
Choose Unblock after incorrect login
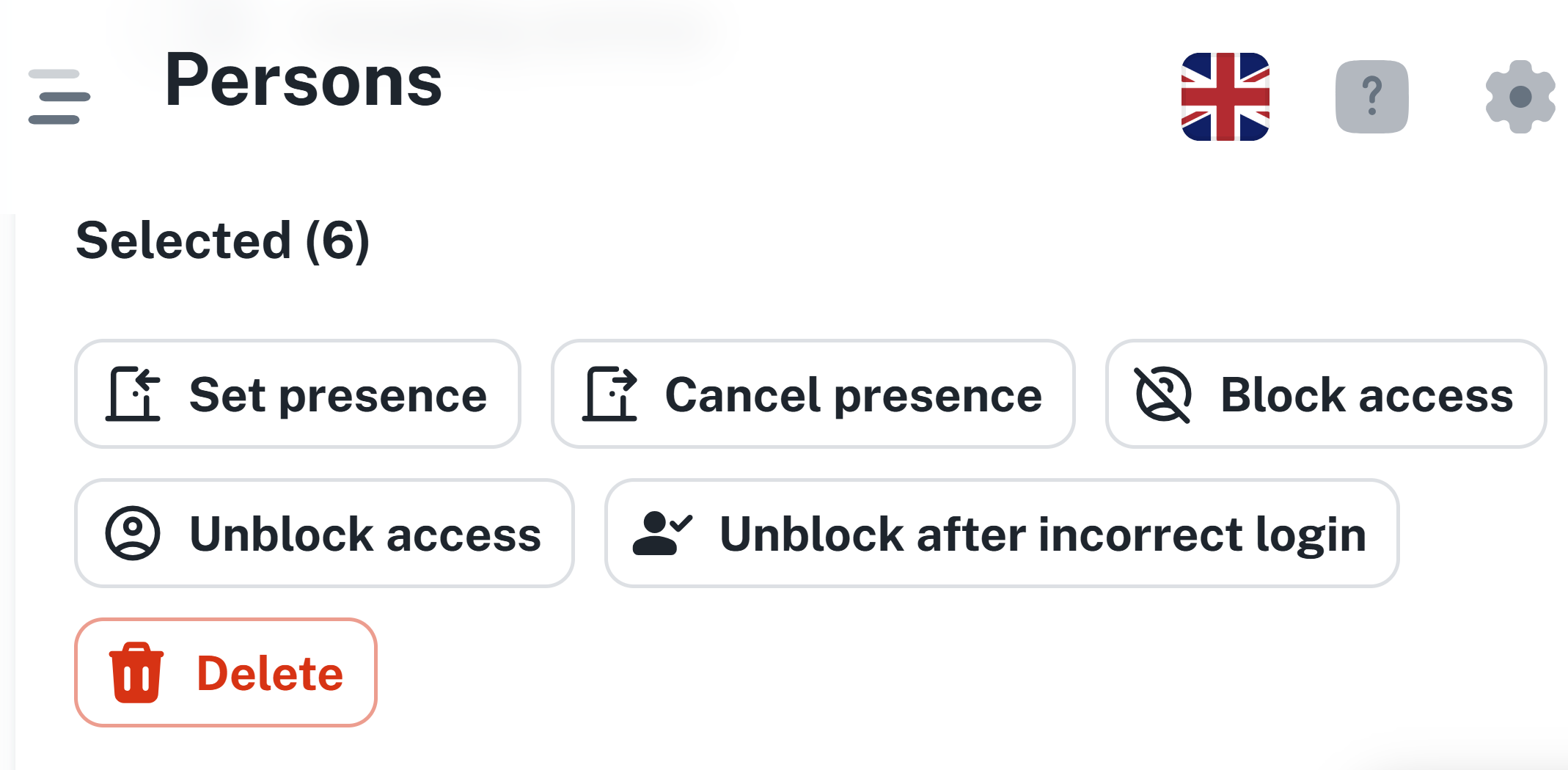tap(1042, 533)
